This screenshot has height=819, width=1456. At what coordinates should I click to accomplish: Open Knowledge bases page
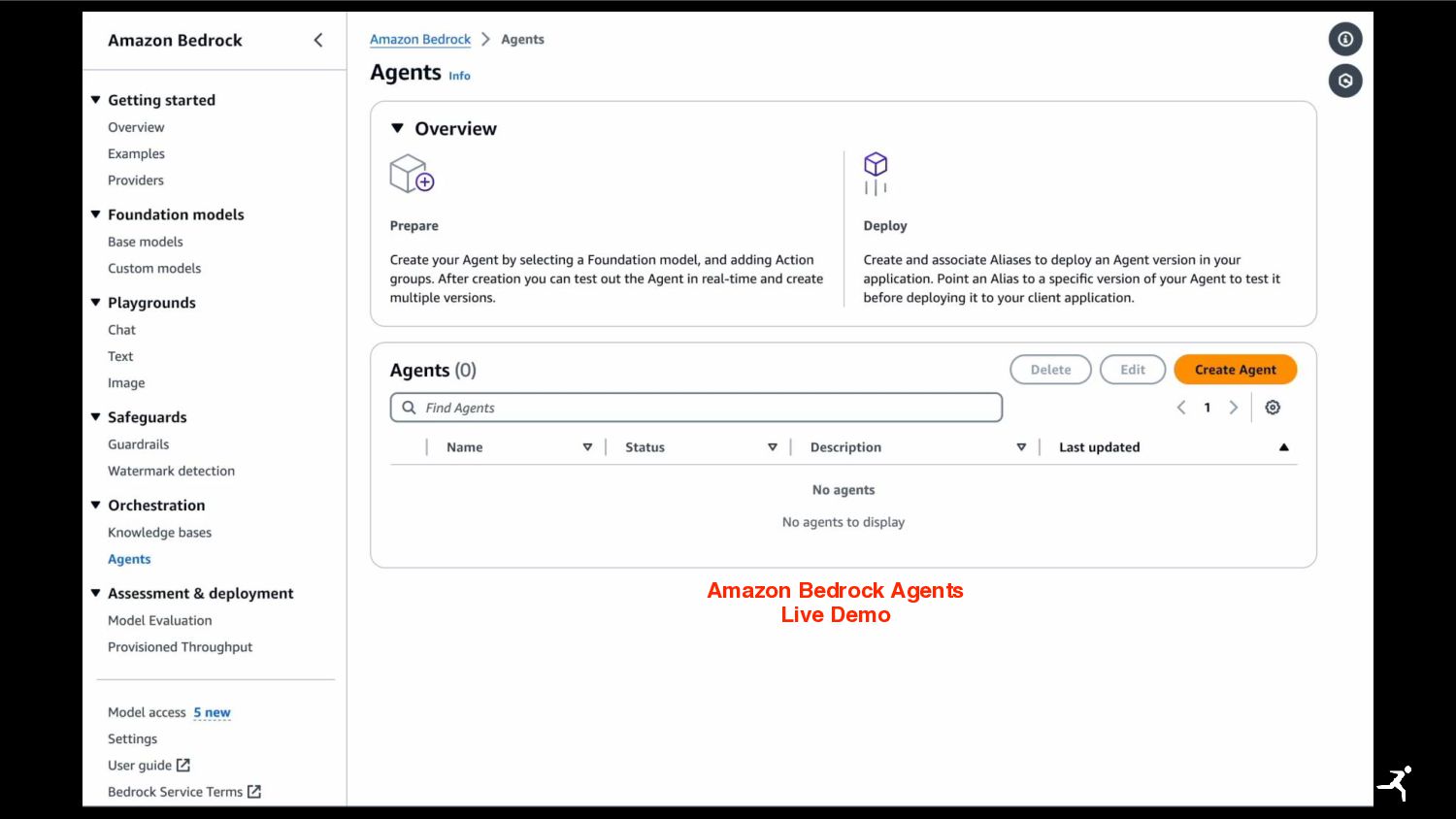click(160, 533)
